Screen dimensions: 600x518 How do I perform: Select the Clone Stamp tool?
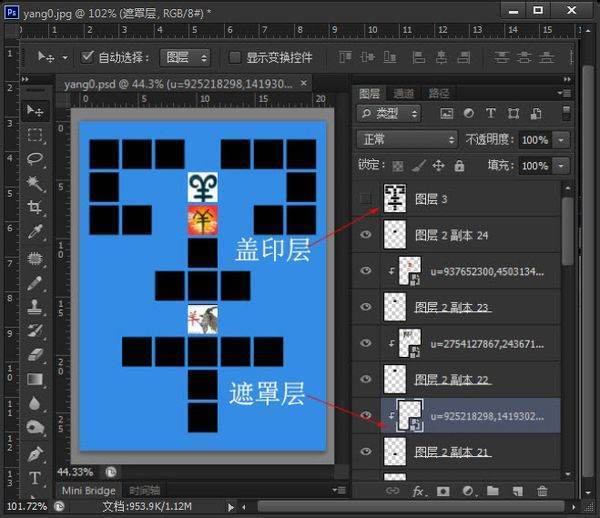(35, 305)
